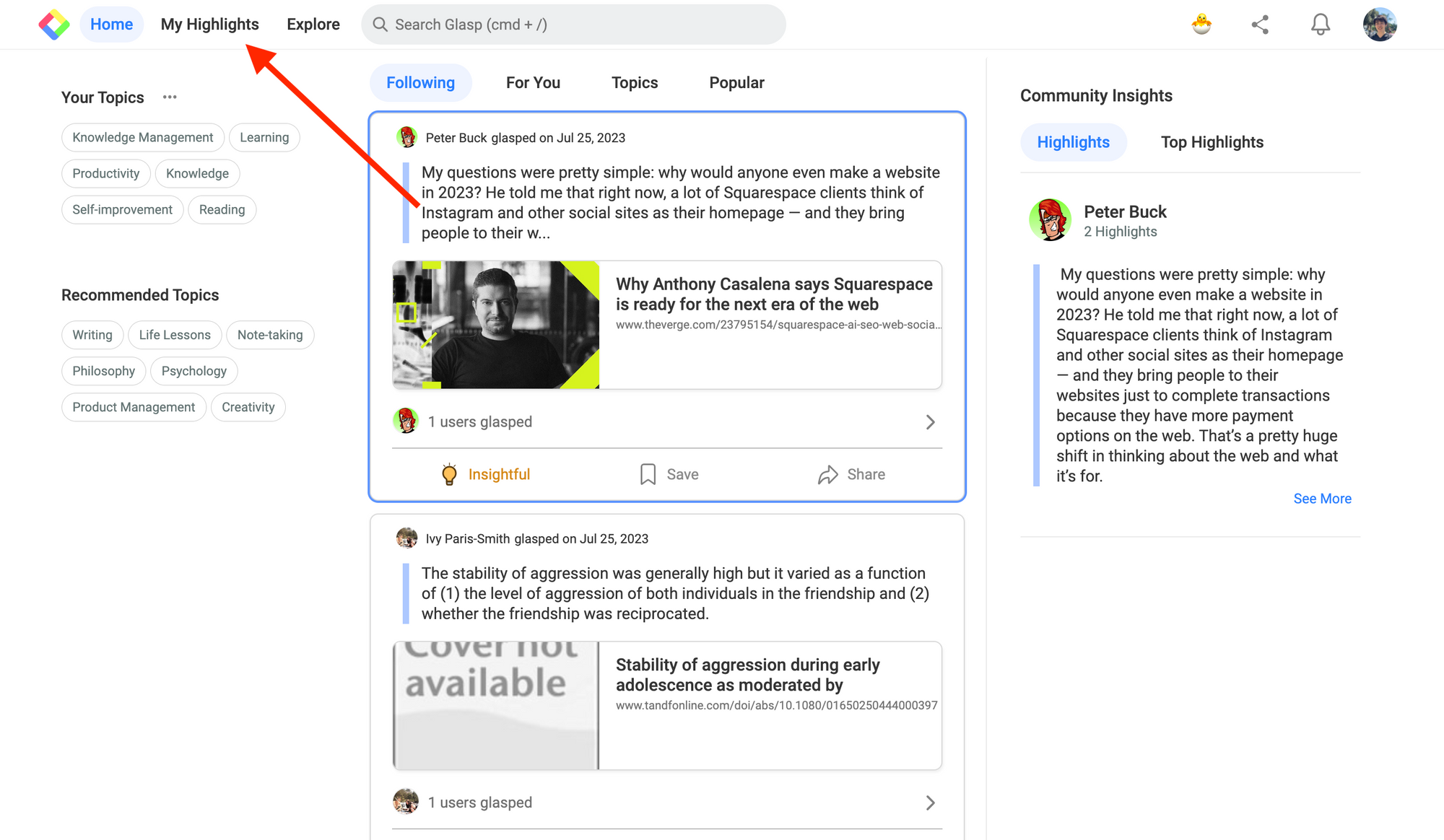Select the Product Management recommended topic
Image resolution: width=1444 pixels, height=840 pixels.
click(134, 407)
